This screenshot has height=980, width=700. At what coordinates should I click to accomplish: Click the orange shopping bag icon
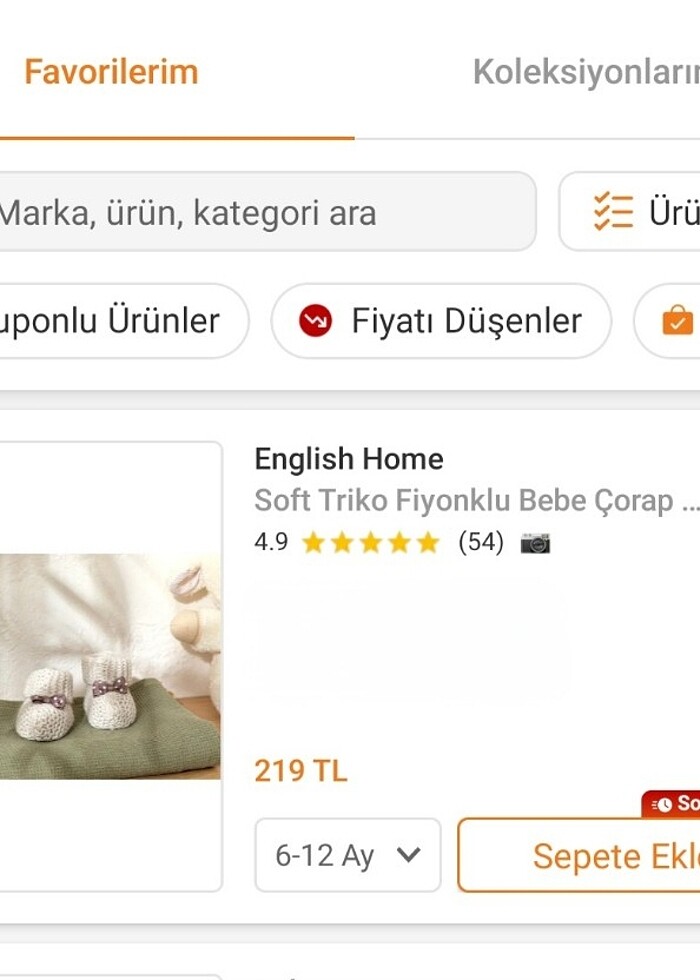pyautogui.click(x=676, y=321)
